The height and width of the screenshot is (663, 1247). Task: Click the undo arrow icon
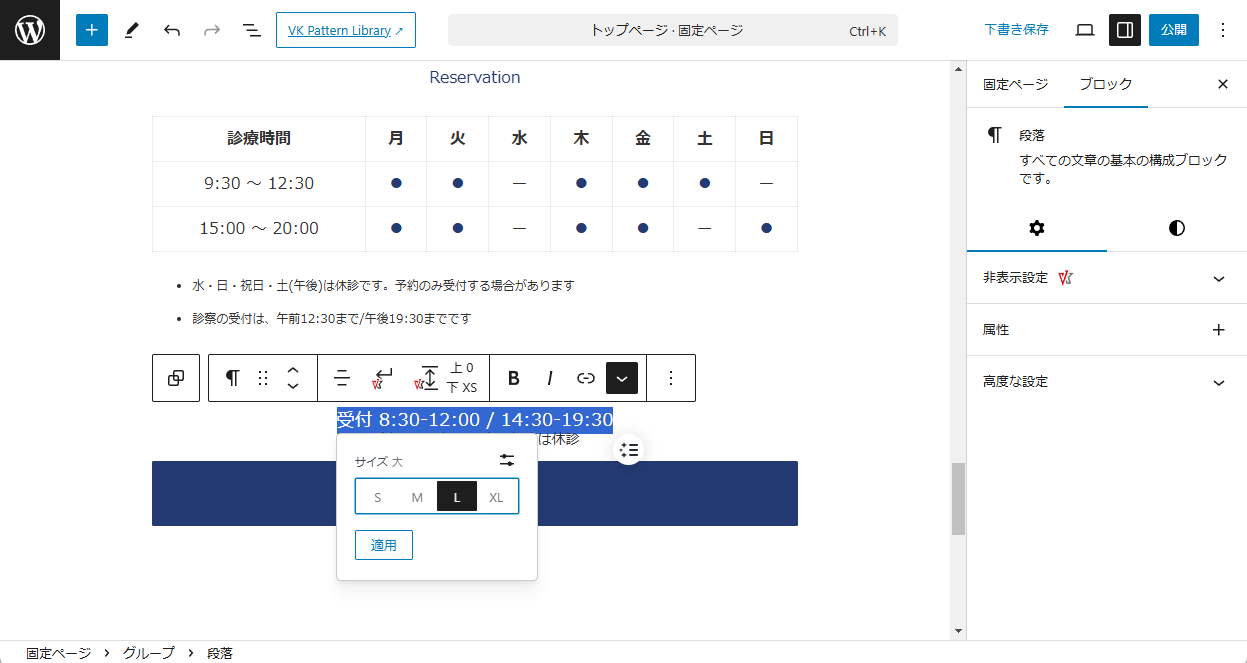point(172,30)
